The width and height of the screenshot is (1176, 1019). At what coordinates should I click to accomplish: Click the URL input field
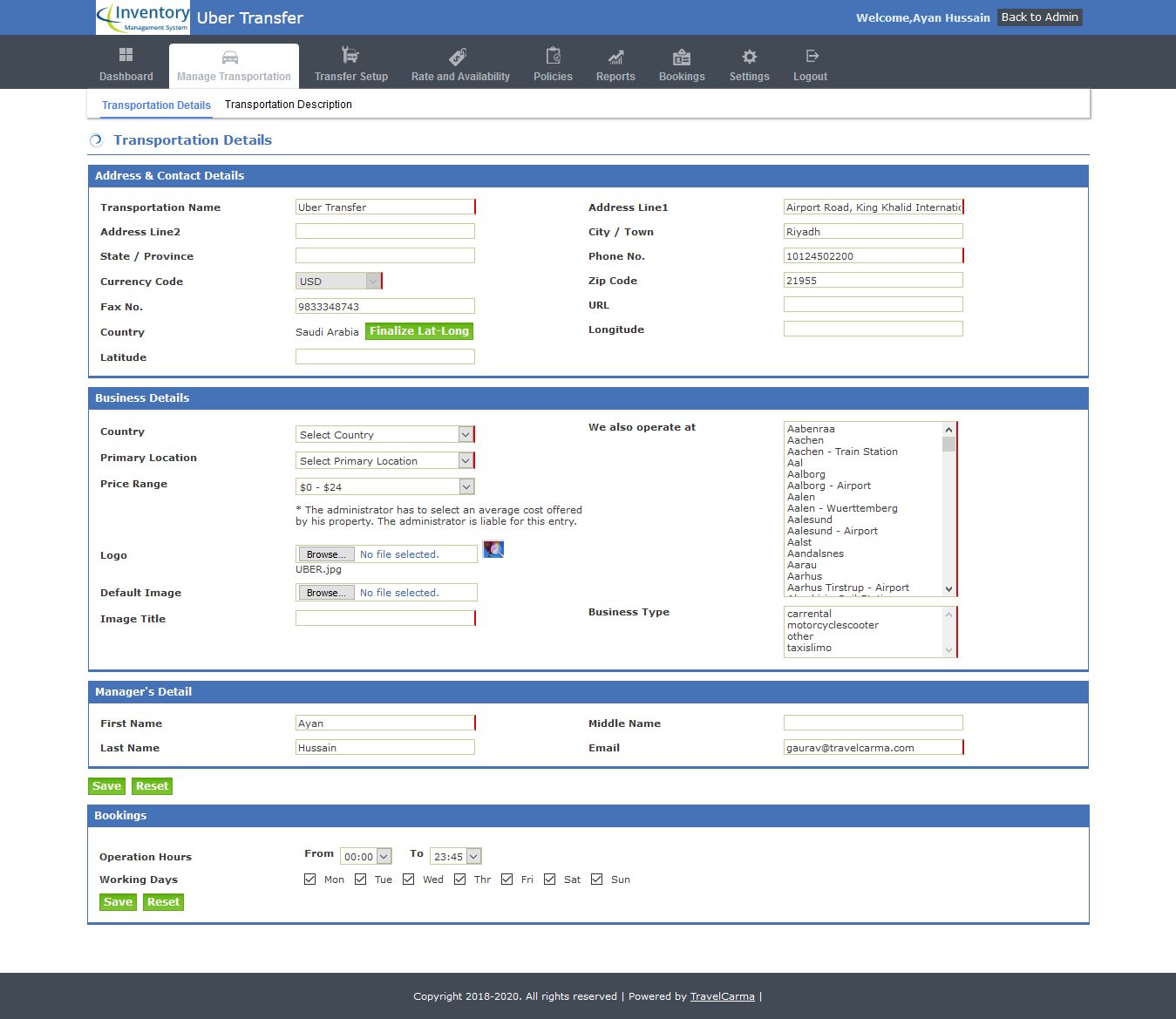tap(873, 304)
